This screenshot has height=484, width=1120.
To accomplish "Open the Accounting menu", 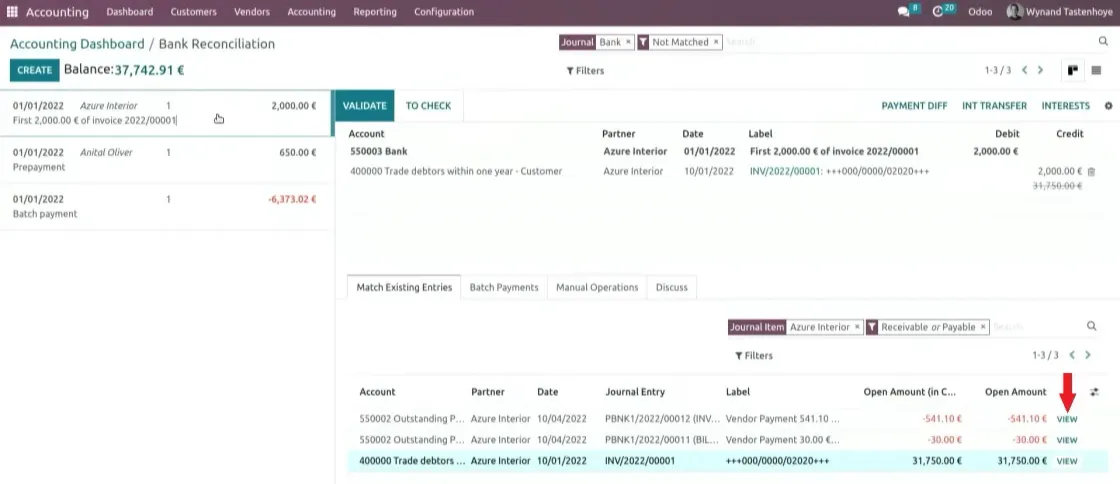I will [311, 12].
